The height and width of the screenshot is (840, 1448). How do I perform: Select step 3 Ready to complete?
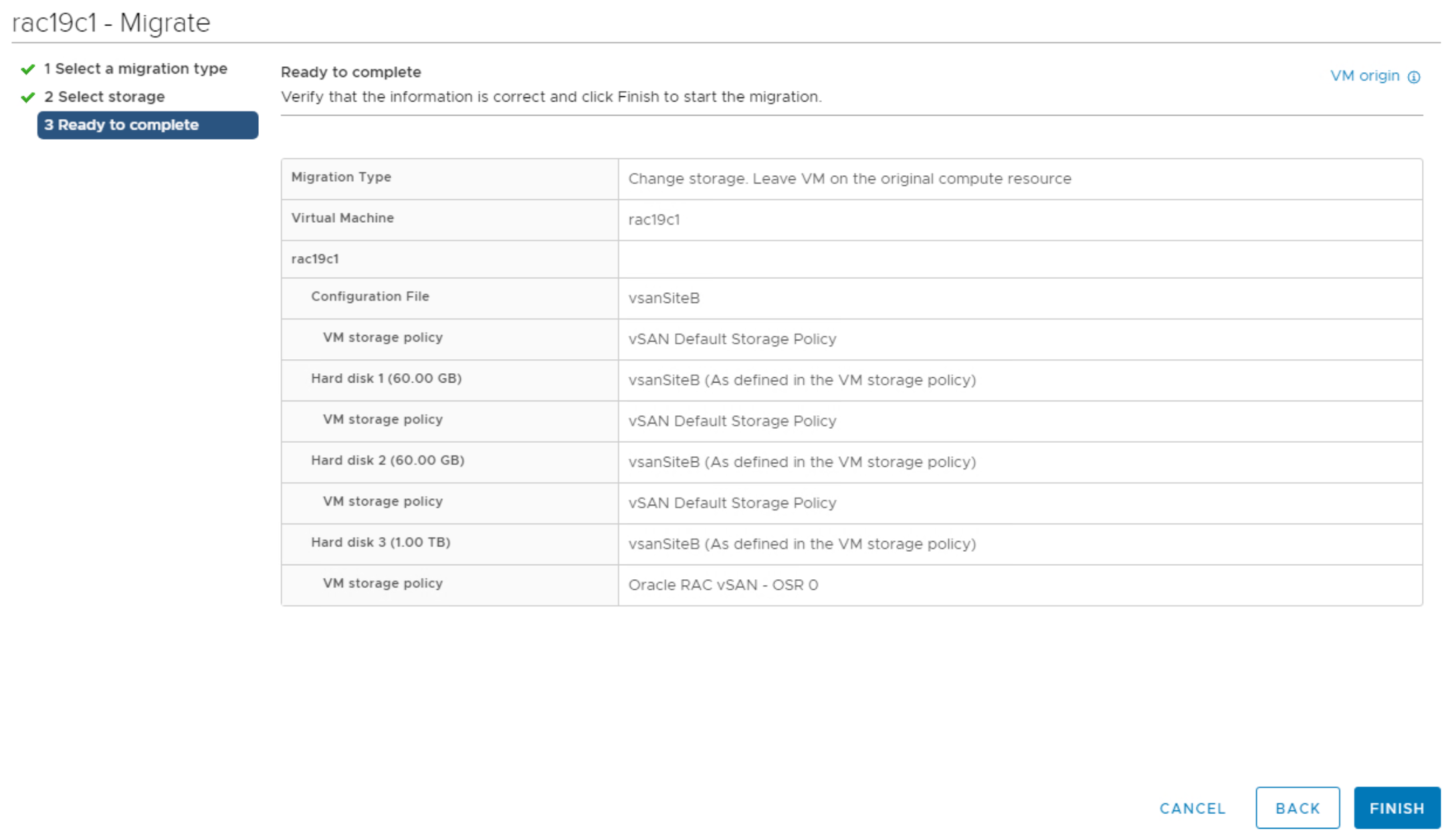click(x=147, y=125)
